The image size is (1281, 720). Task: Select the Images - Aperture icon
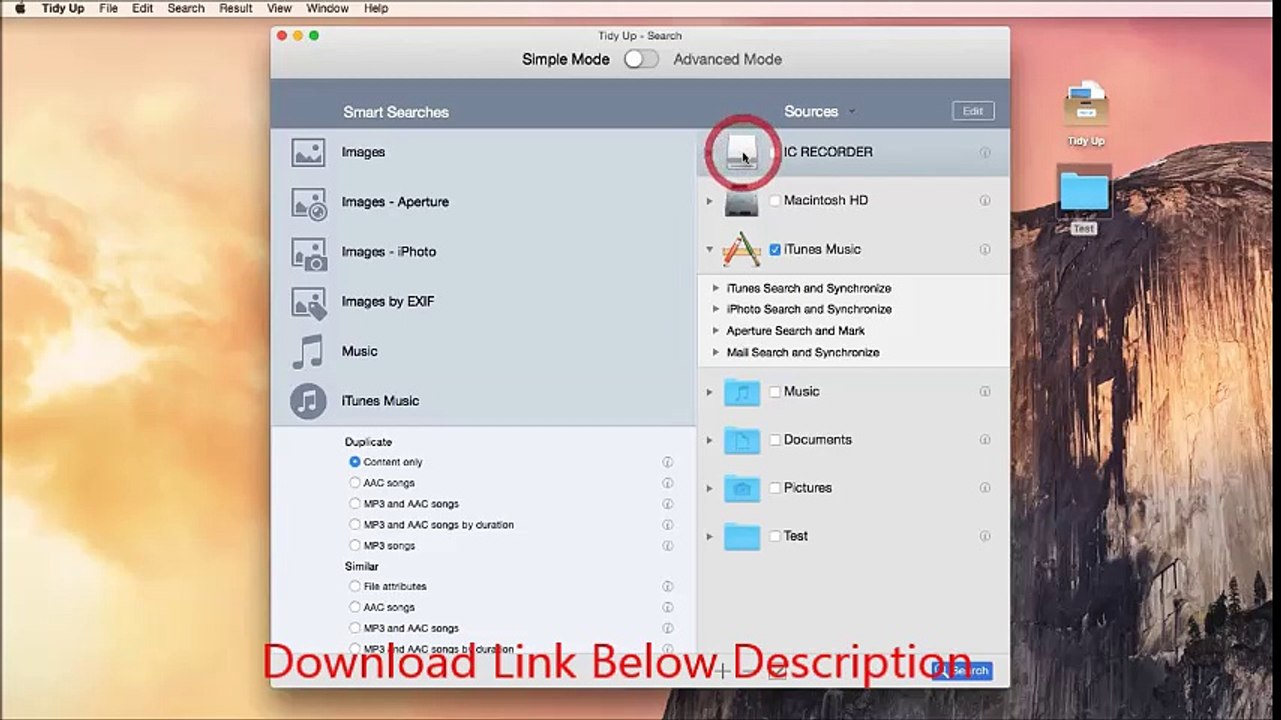[x=308, y=202]
